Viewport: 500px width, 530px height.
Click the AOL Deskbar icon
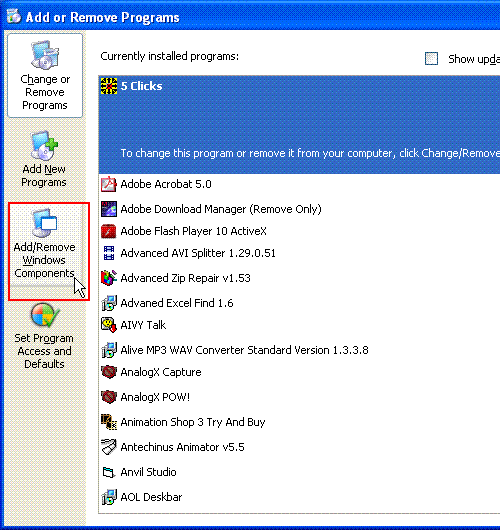pyautogui.click(x=109, y=497)
